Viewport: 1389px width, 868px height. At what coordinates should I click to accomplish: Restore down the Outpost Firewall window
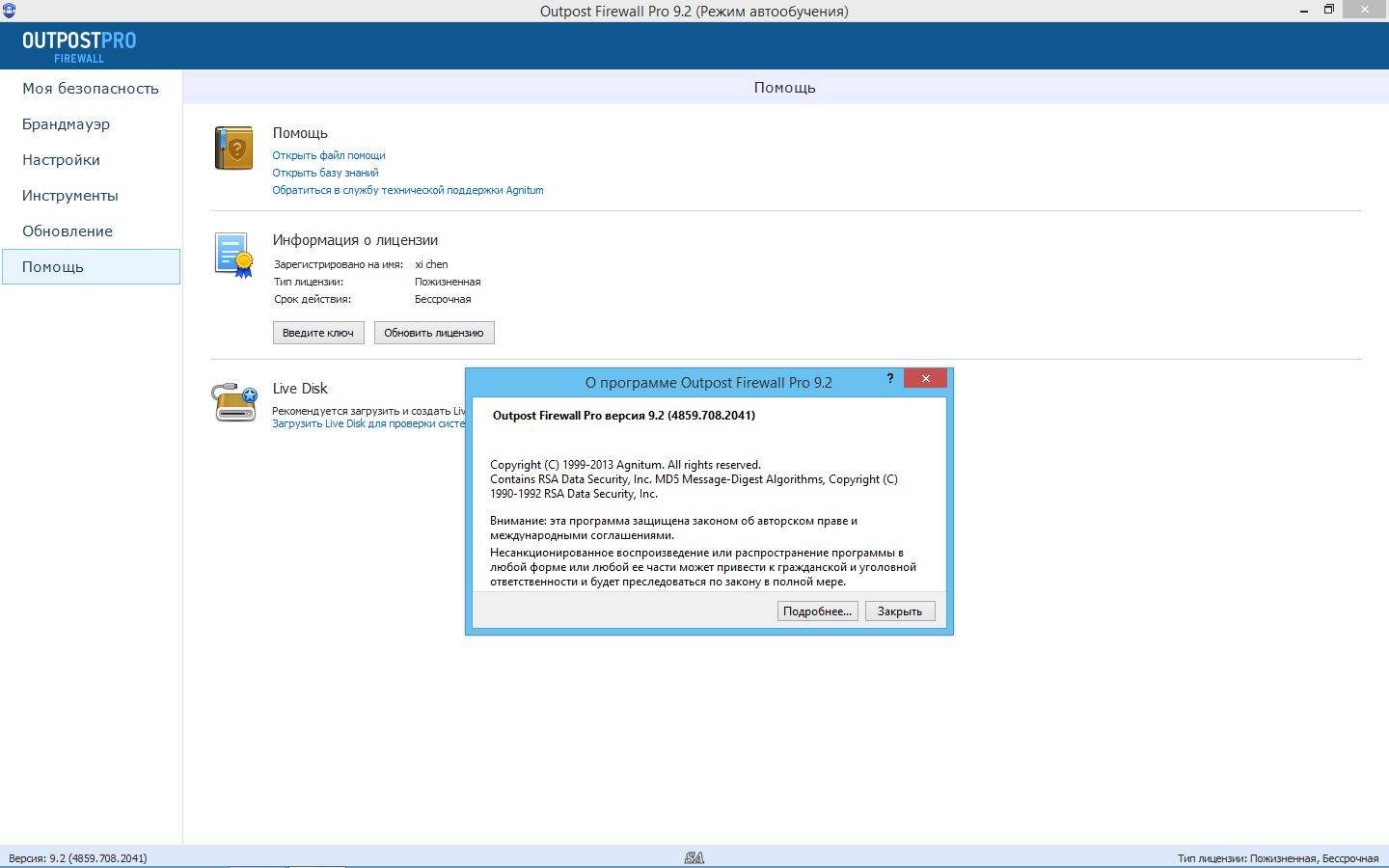[1329, 10]
